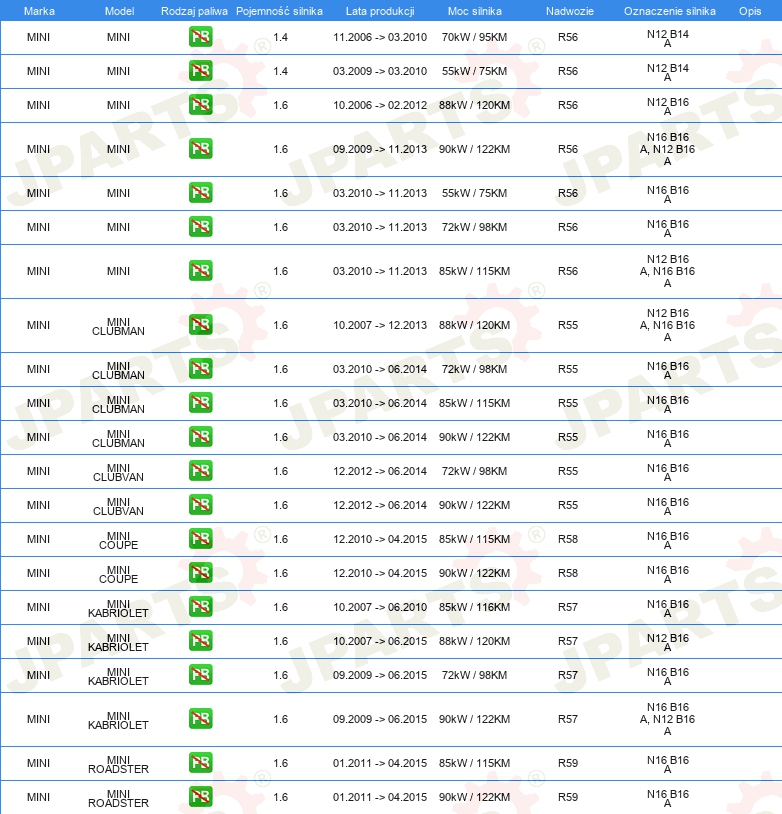Click MINI CLUBMAN in the 10.2007 -> 12.2013 row

pos(118,327)
